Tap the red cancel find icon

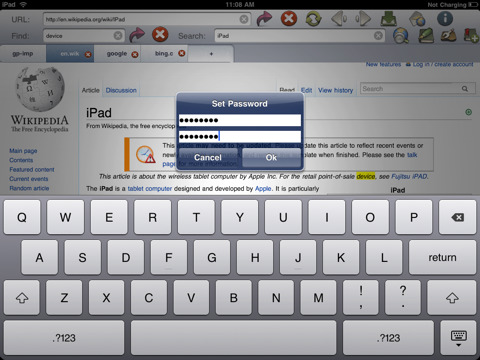coord(160,35)
